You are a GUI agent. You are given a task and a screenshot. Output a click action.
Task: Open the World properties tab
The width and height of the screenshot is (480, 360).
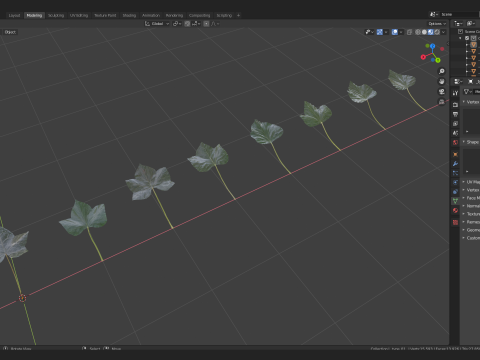click(x=455, y=142)
